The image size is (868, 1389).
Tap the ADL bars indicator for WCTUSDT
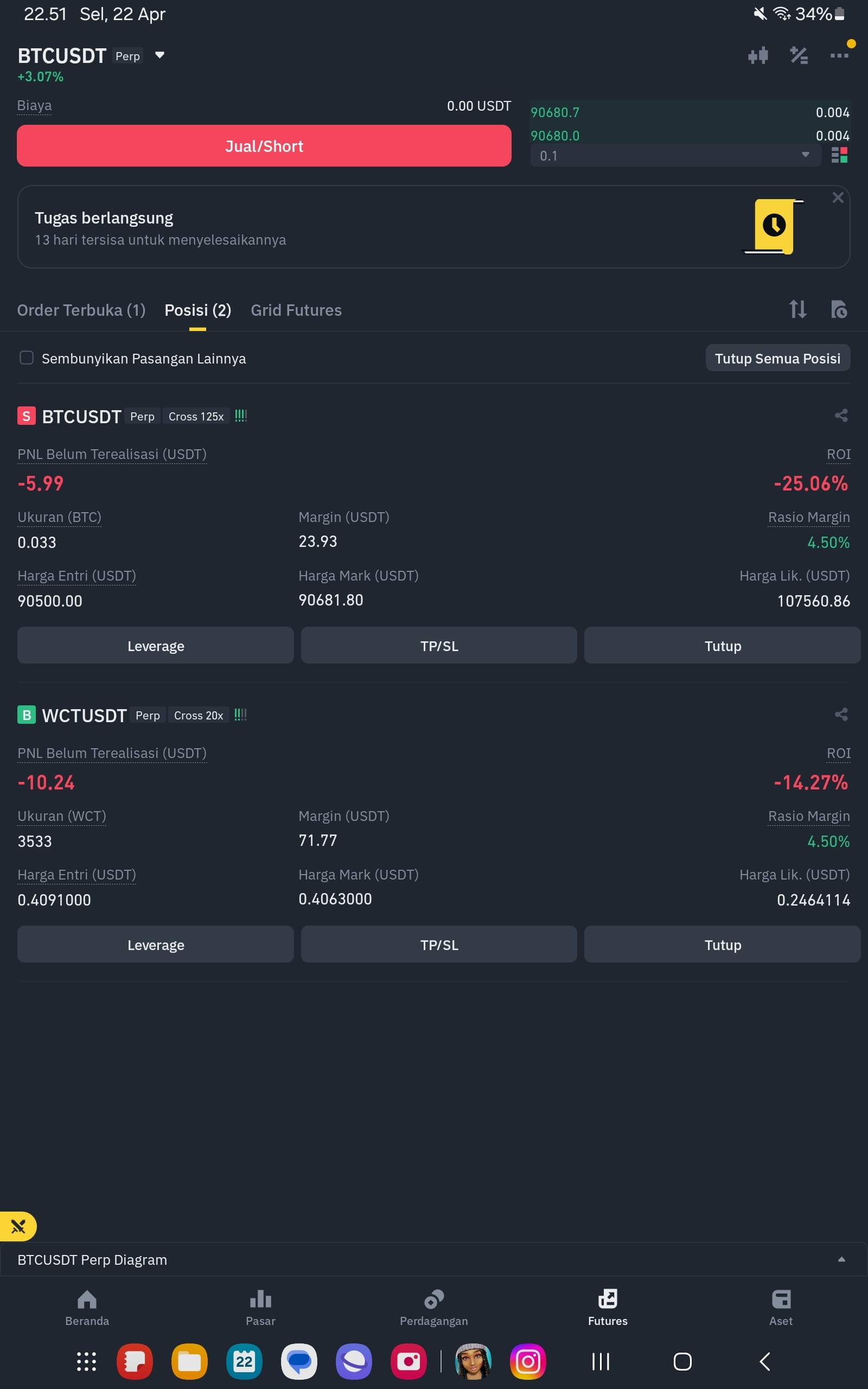240,715
